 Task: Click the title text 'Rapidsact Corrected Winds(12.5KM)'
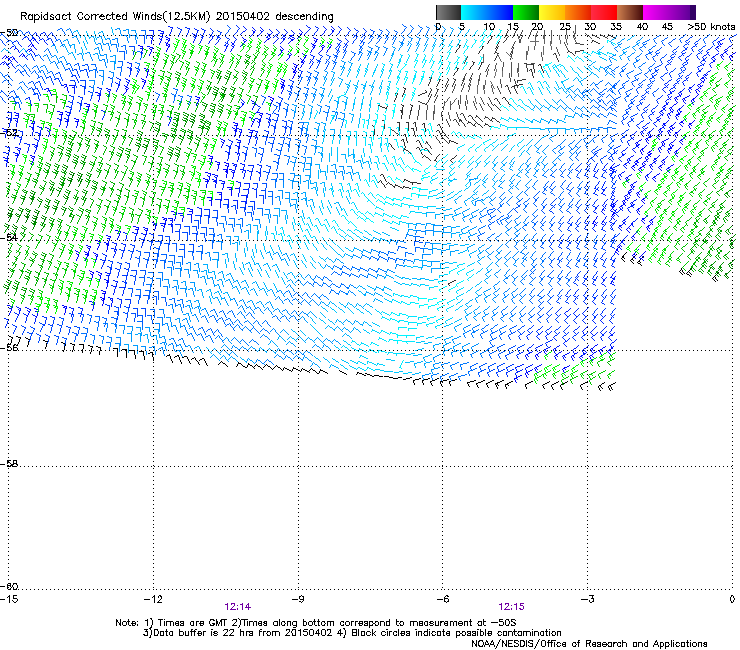point(115,17)
